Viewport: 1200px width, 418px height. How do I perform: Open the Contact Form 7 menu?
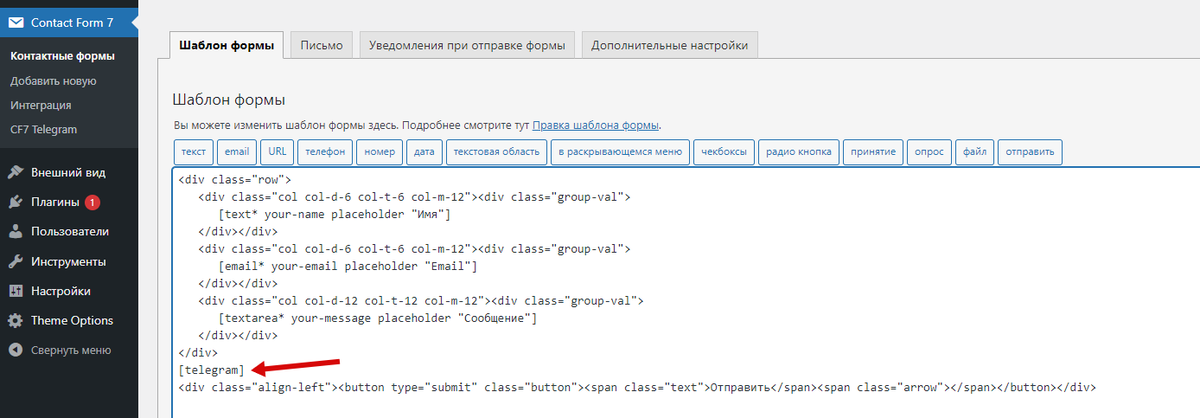[x=69, y=21]
